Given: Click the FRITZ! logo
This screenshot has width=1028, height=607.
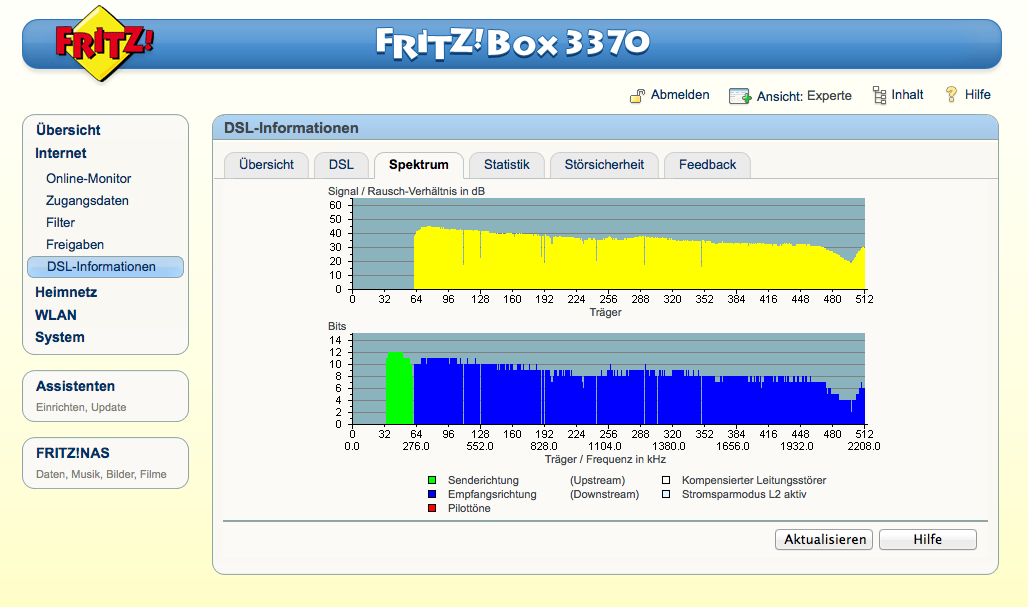Looking at the screenshot, I should click(x=103, y=43).
